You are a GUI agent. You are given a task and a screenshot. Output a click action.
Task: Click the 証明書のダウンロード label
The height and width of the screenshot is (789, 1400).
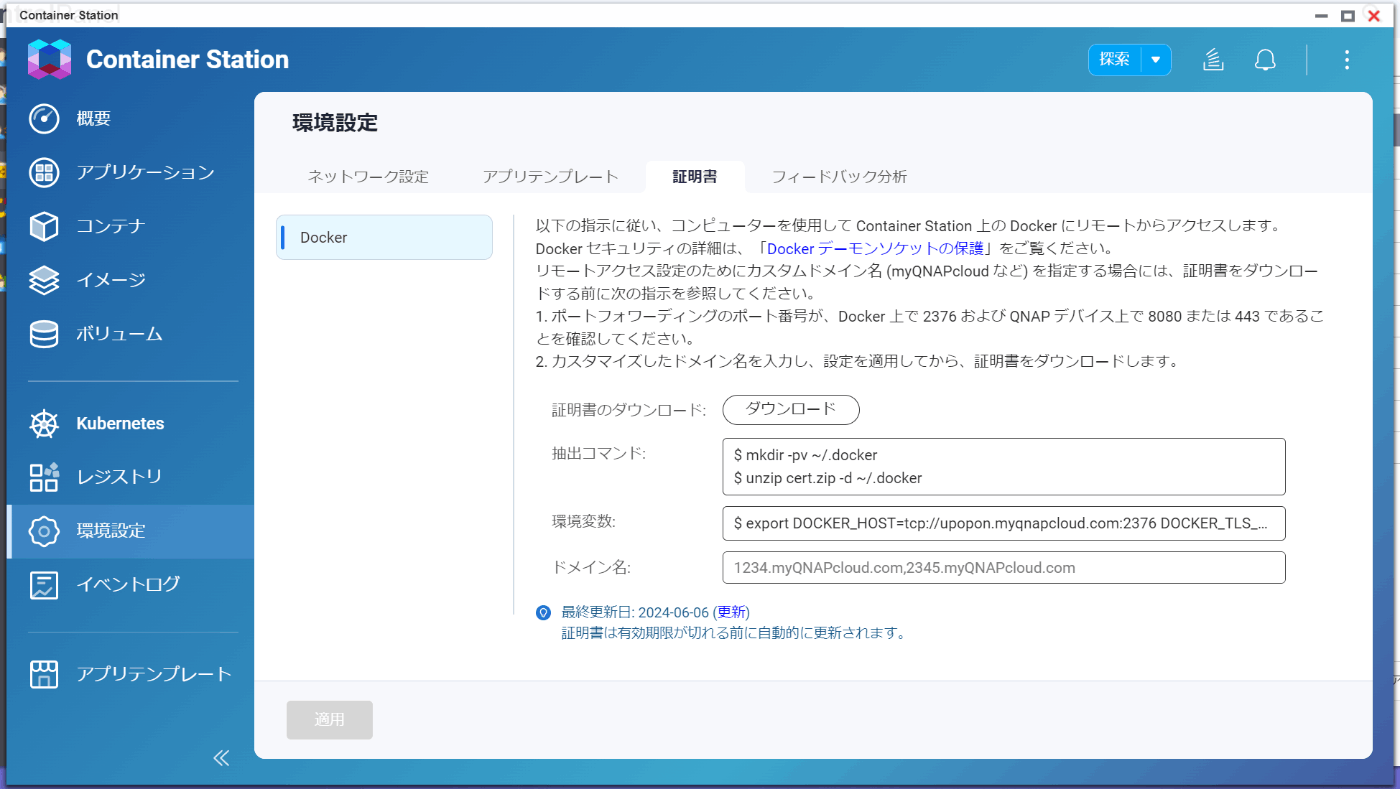[630, 410]
